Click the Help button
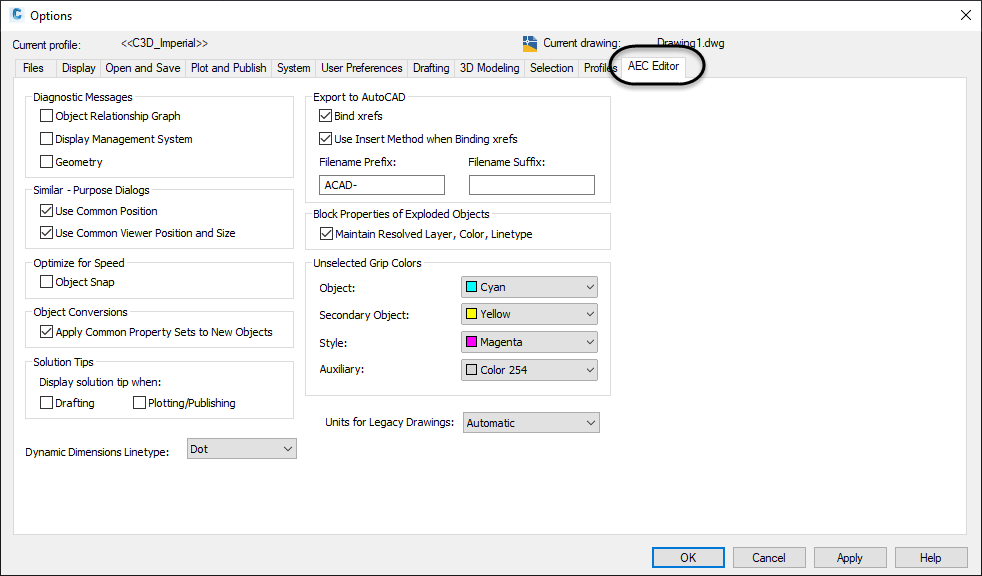The width and height of the screenshot is (982, 576). coord(930,558)
